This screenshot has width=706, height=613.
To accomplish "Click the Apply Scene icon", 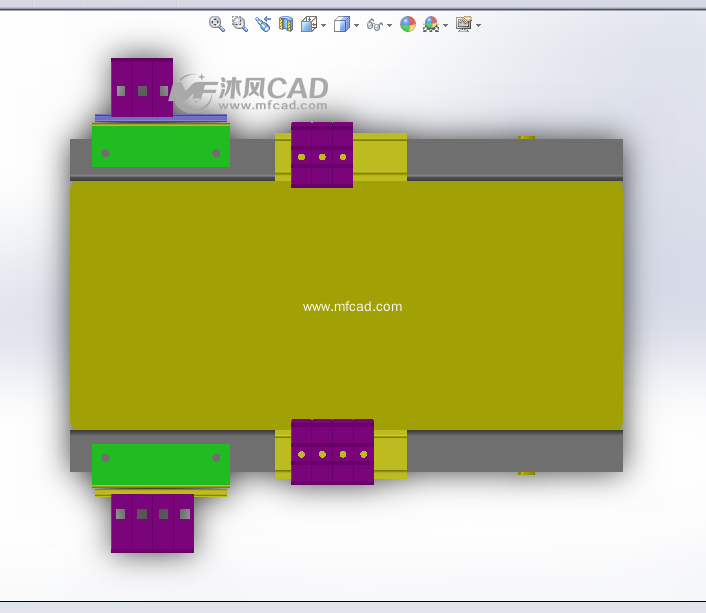I will [431, 24].
